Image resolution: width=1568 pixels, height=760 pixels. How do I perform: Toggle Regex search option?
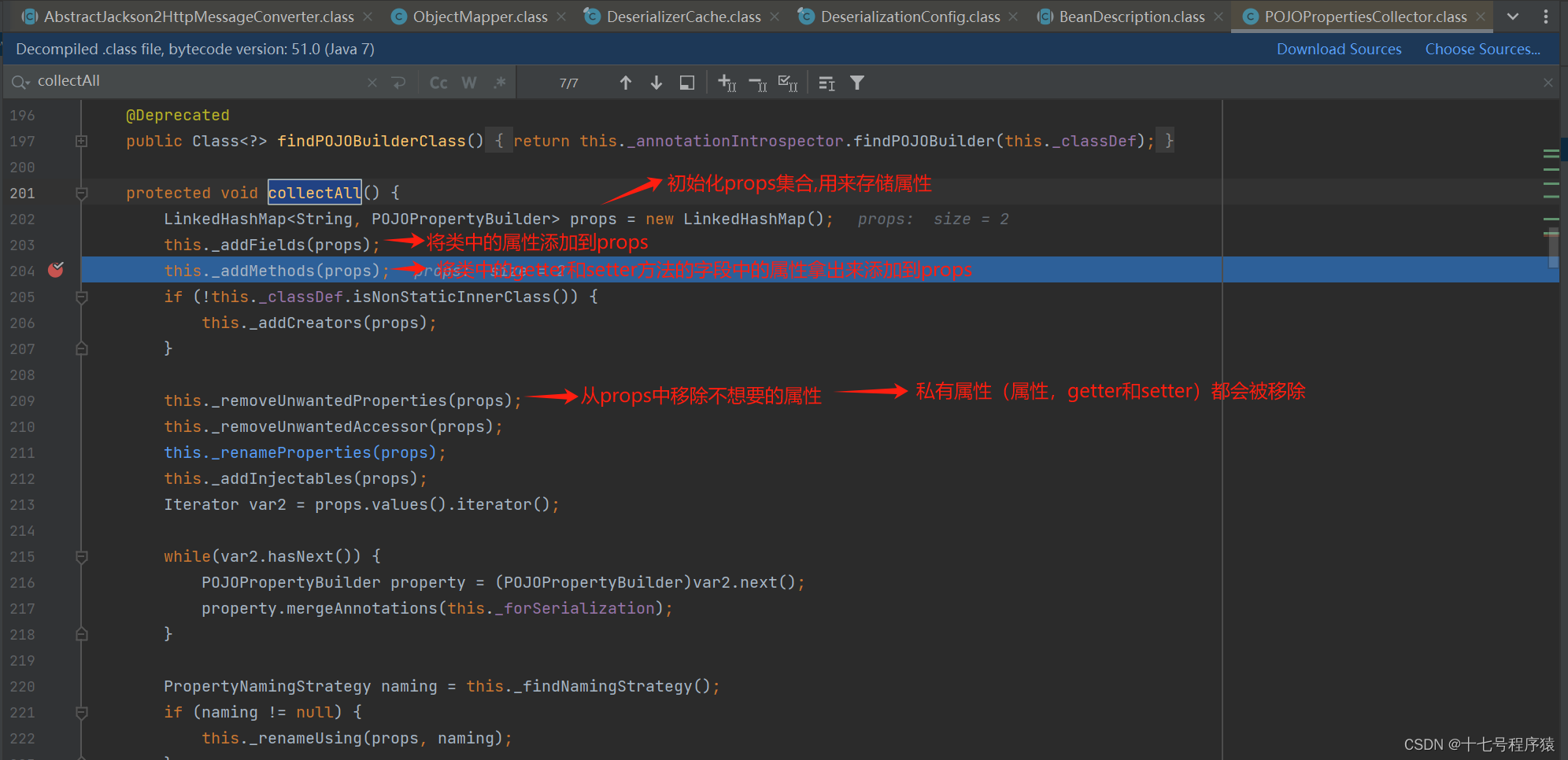click(x=499, y=83)
